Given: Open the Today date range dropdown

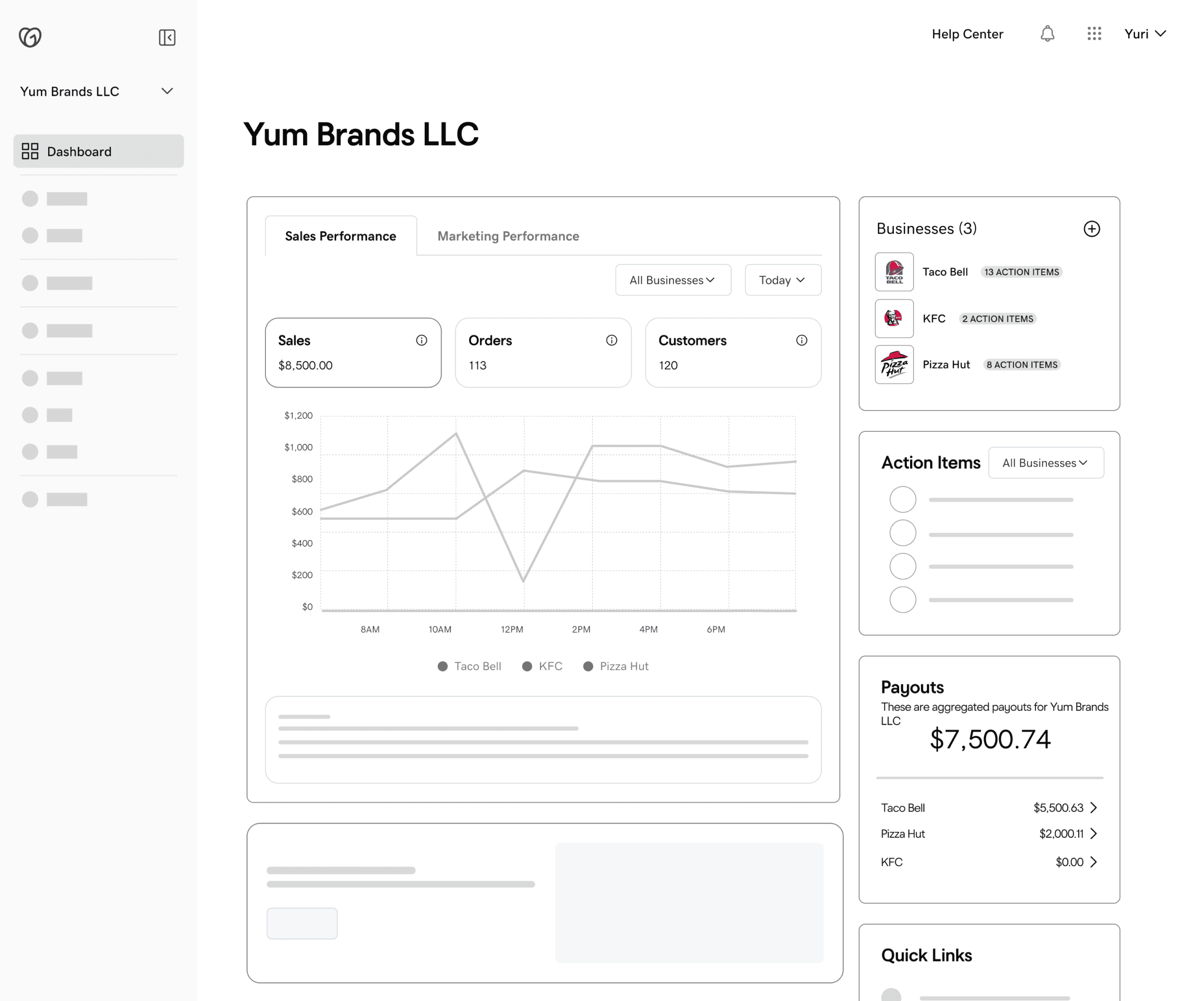Looking at the screenshot, I should (782, 281).
